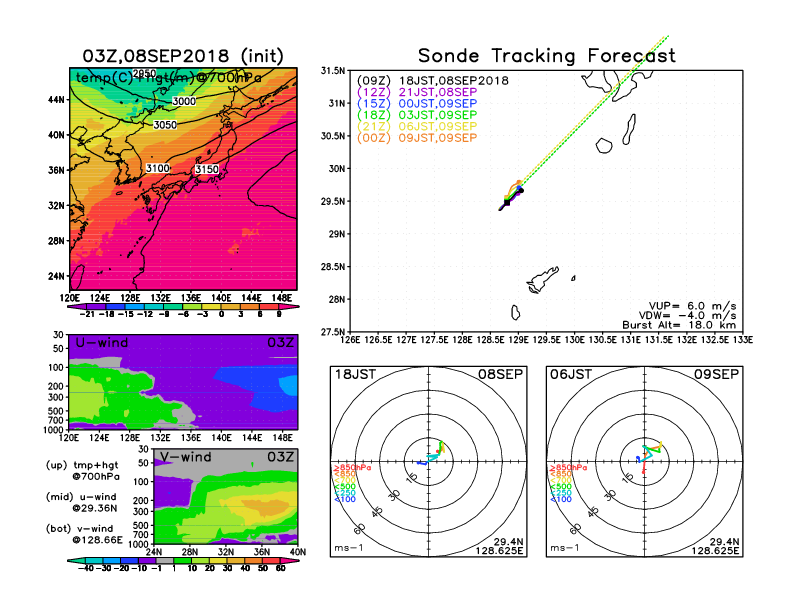This screenshot has height=612, width=792.
Task: Click the '09SEP' label on the right hodograph
Action: click(716, 375)
